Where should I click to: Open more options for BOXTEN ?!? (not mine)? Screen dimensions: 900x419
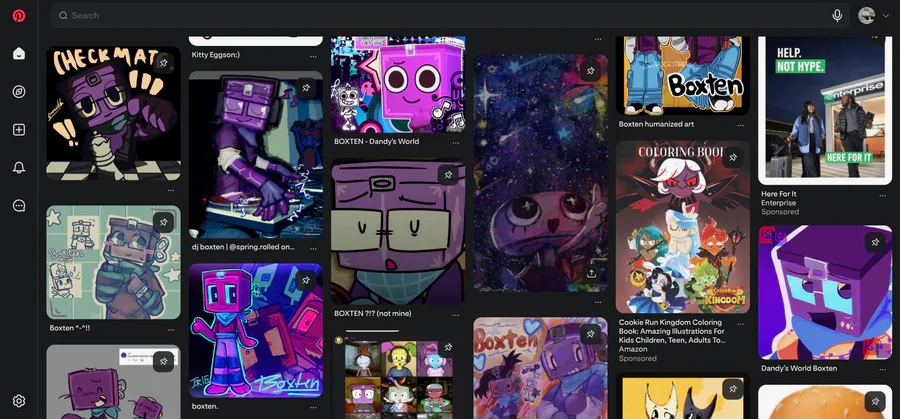click(x=456, y=315)
